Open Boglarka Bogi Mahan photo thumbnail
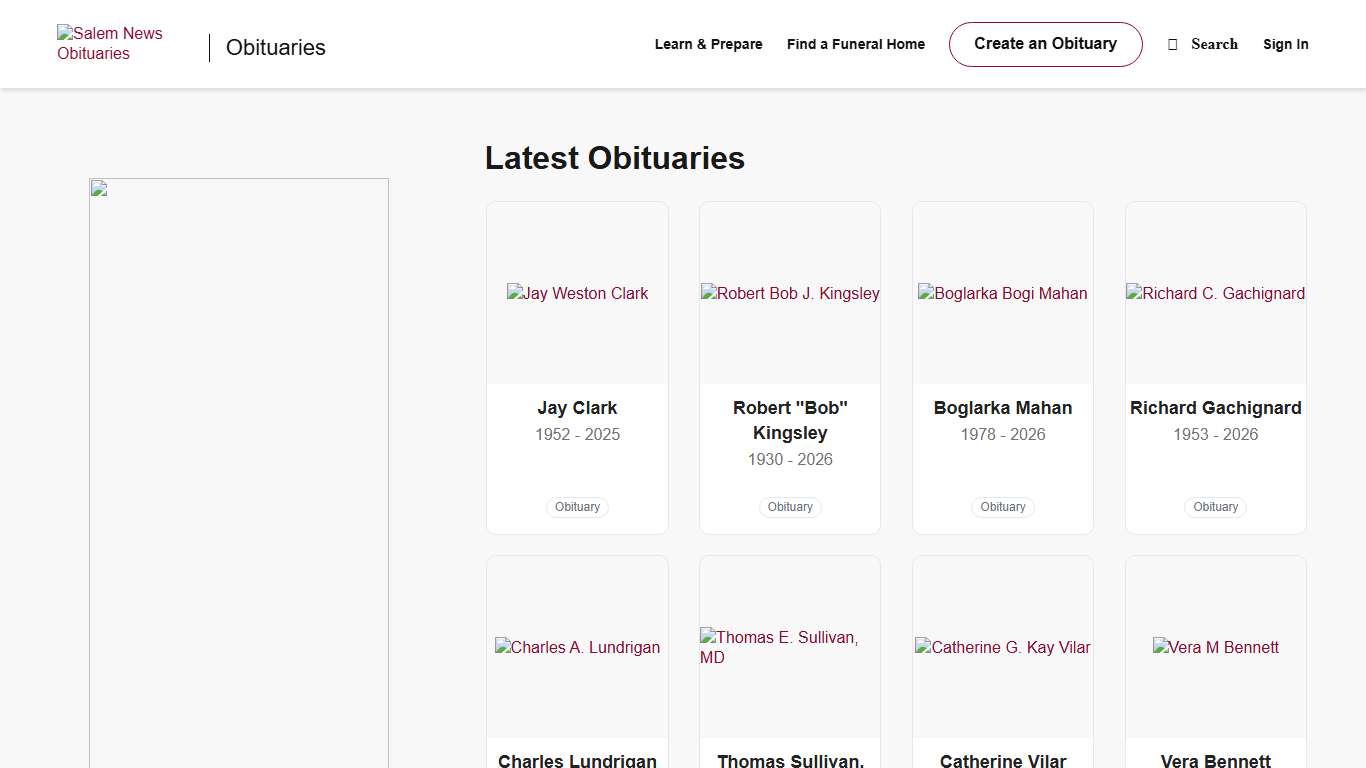 pos(1002,293)
